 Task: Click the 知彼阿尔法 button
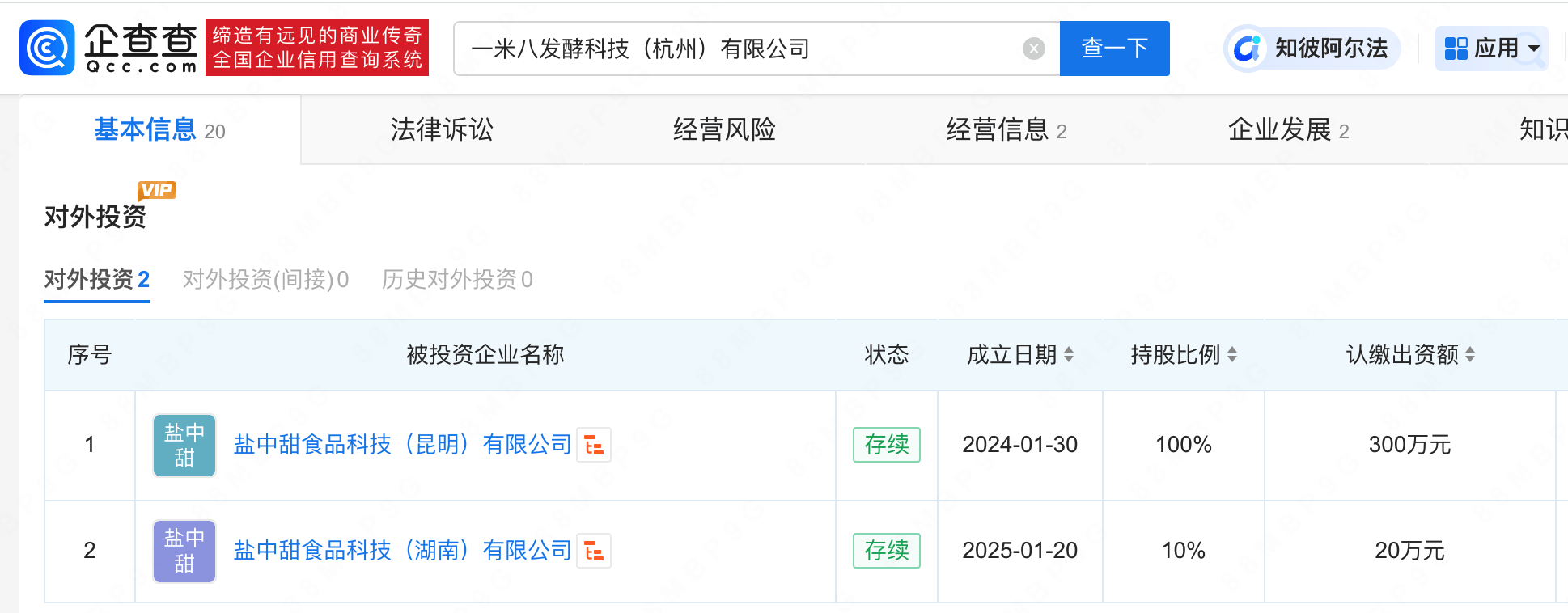pyautogui.click(x=1313, y=49)
